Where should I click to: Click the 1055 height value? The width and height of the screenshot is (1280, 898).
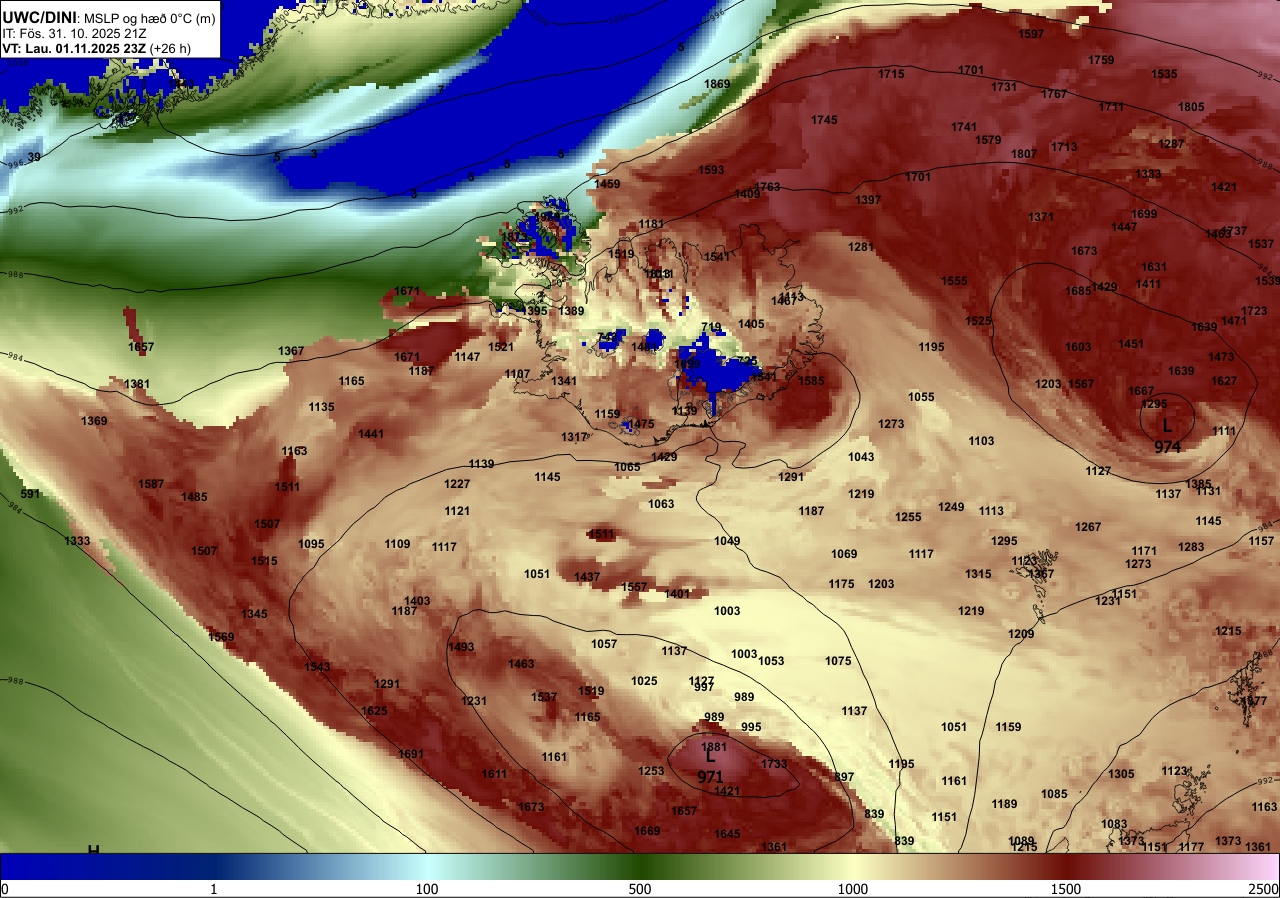(x=921, y=397)
